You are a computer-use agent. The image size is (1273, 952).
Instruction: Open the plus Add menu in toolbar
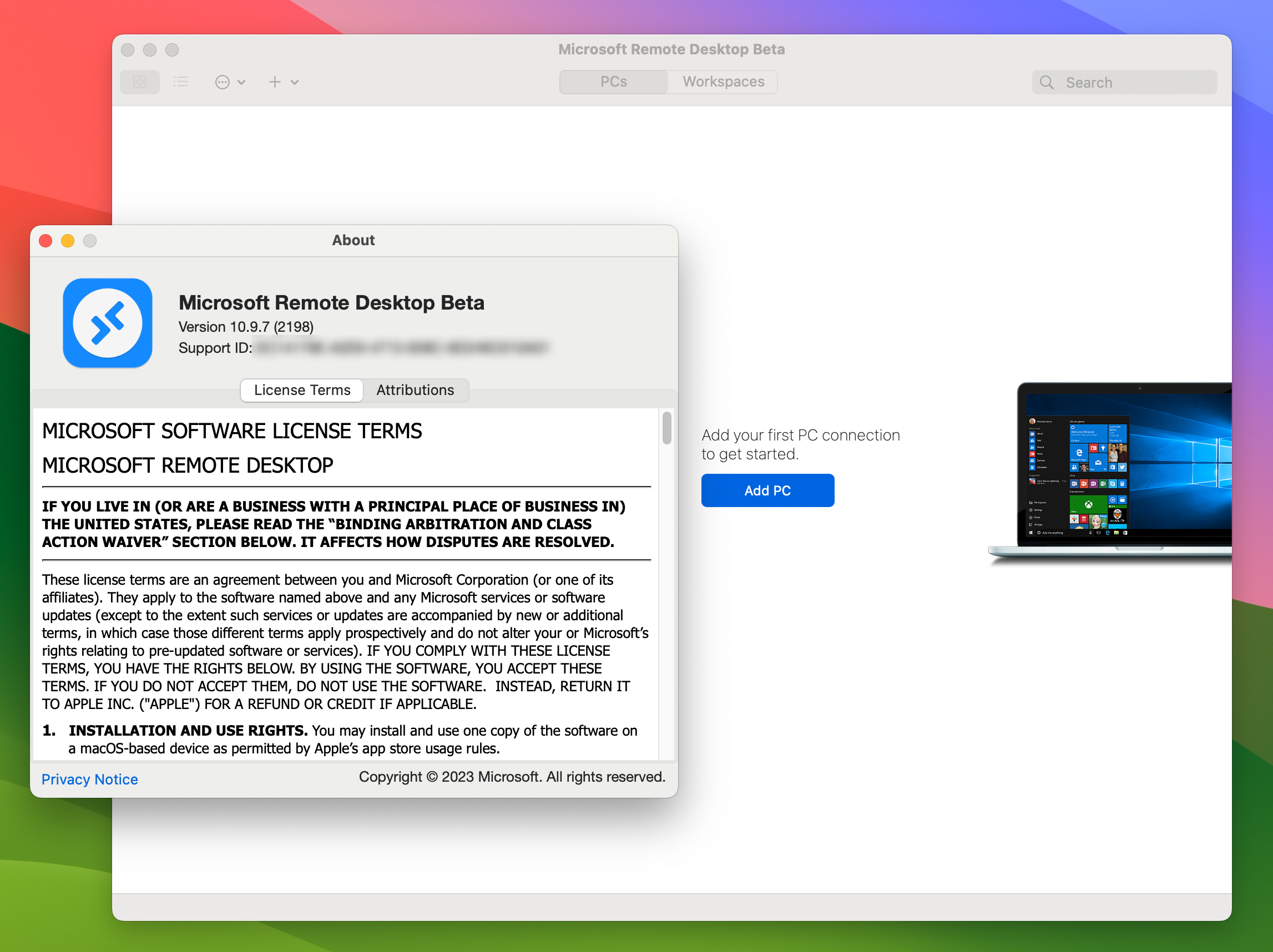click(284, 82)
